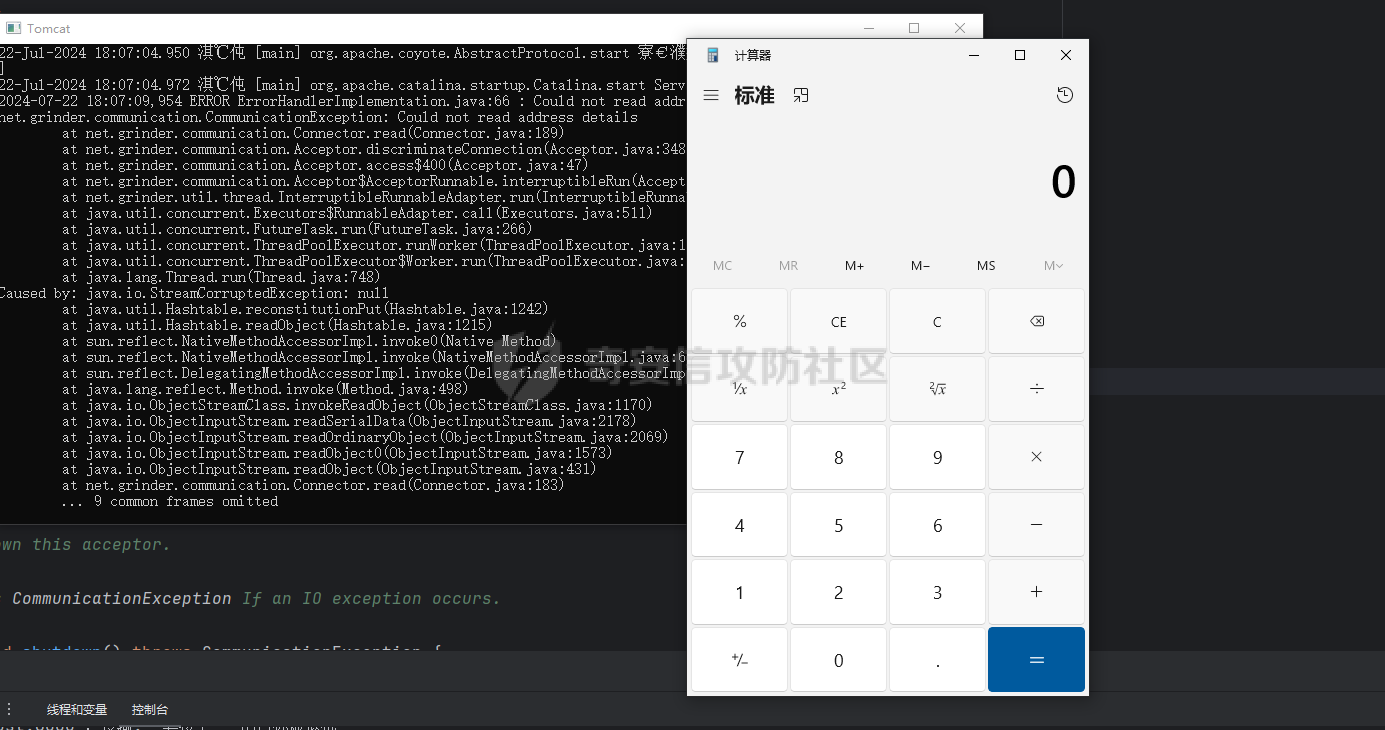Image resolution: width=1385 pixels, height=730 pixels.
Task: Click digit 8 on Calculator
Action: (x=838, y=457)
